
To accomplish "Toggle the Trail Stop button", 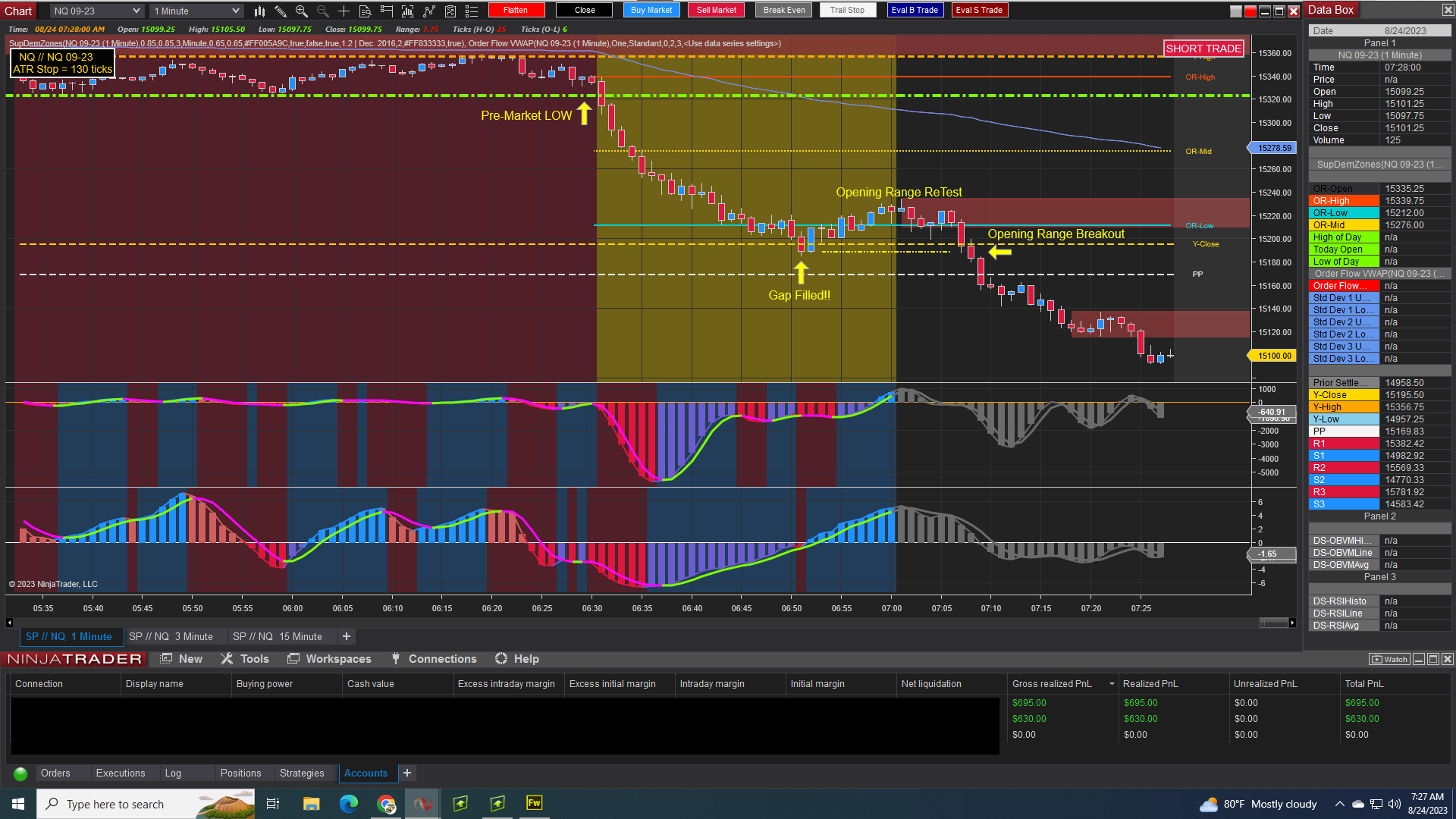I will click(x=847, y=10).
